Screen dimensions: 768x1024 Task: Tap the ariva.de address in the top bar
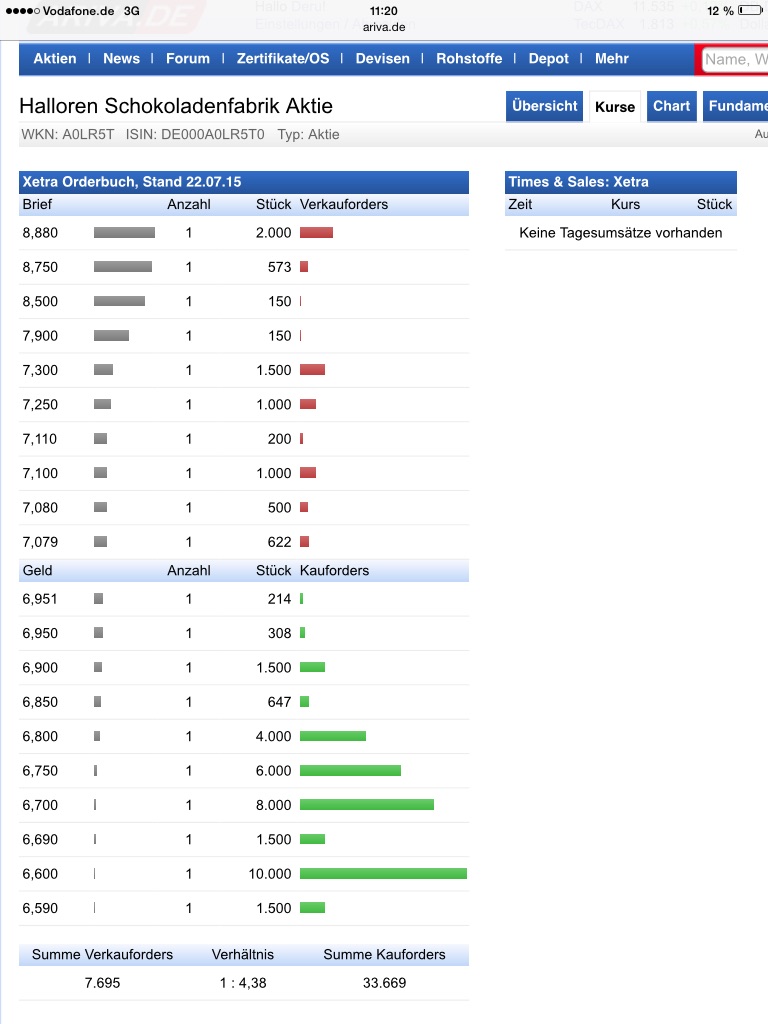(384, 26)
